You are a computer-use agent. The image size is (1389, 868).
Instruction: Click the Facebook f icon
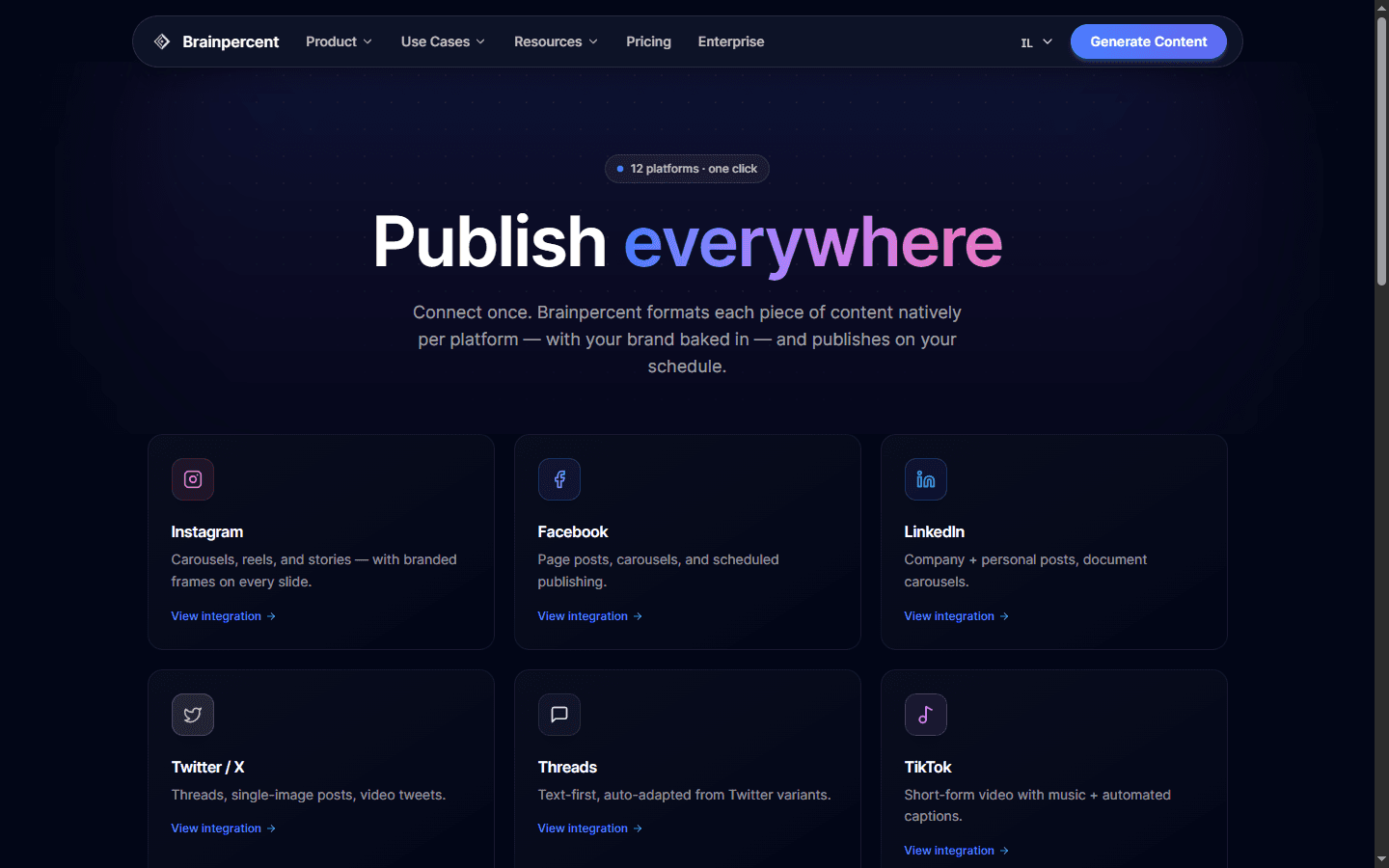pyautogui.click(x=559, y=479)
